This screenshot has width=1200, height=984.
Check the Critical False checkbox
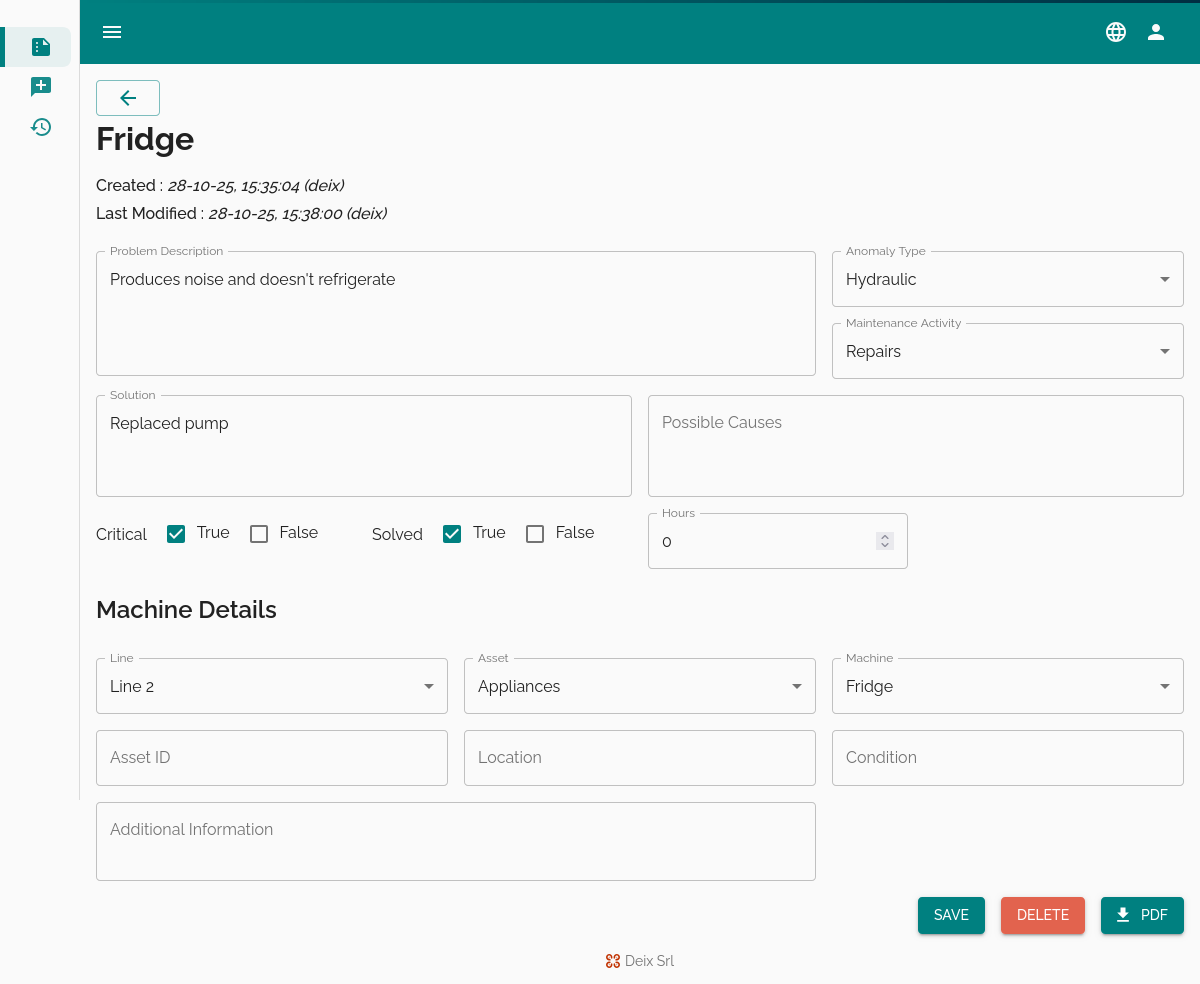259,534
